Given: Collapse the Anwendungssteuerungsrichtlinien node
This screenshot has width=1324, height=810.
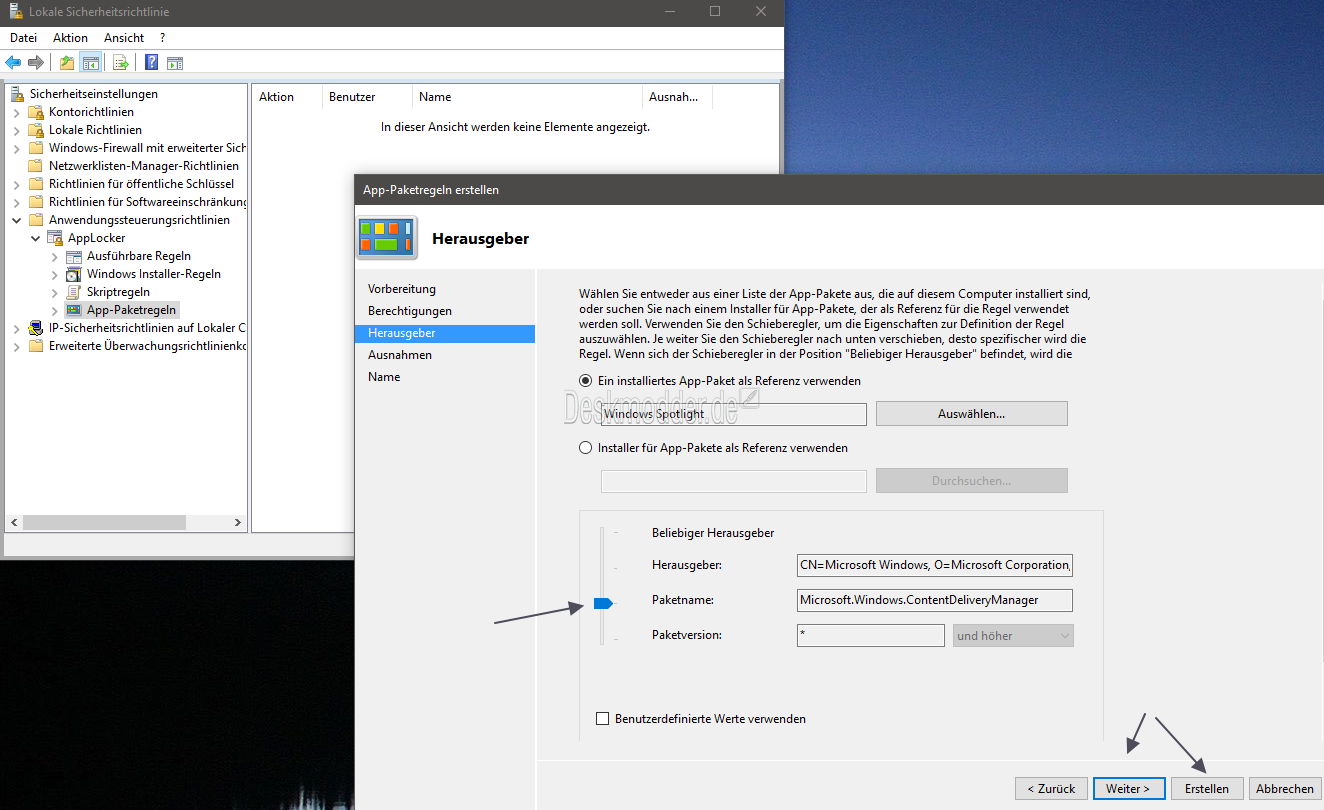Looking at the screenshot, I should click(x=16, y=220).
